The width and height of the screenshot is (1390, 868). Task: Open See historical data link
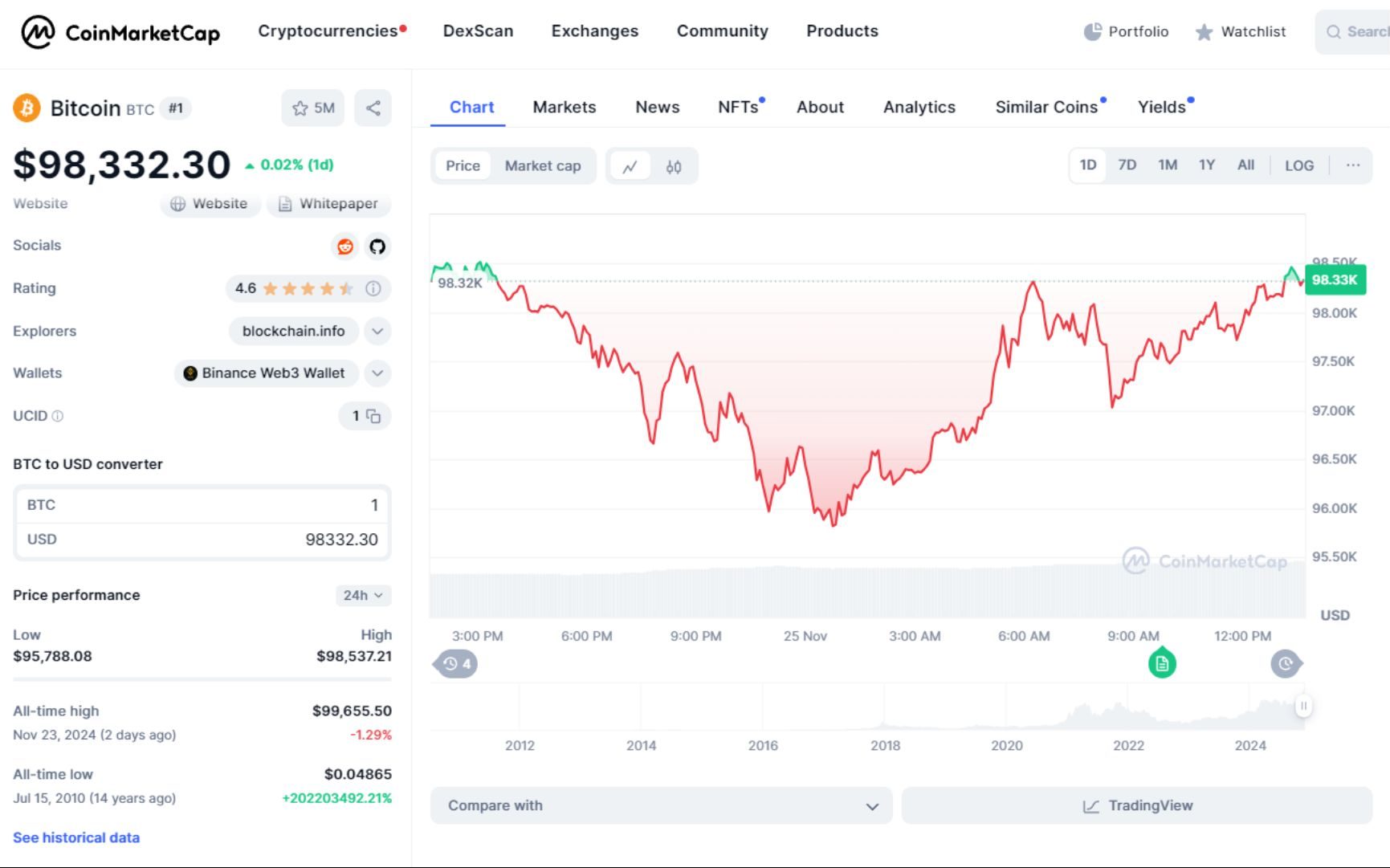[75, 837]
